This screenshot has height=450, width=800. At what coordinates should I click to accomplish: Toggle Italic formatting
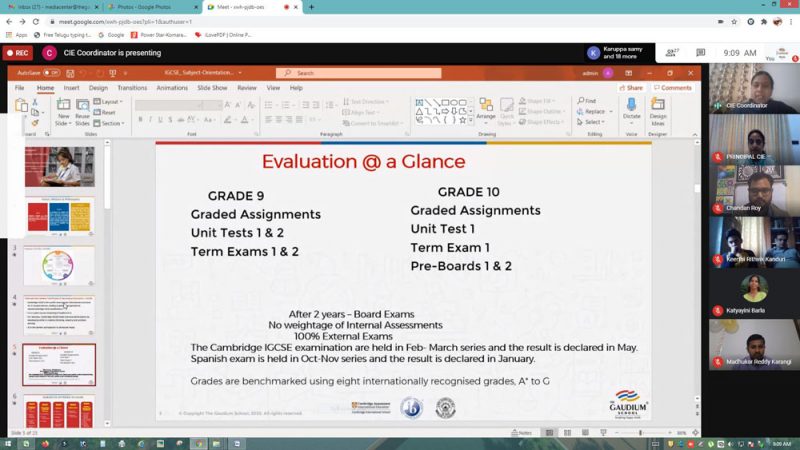151,119
